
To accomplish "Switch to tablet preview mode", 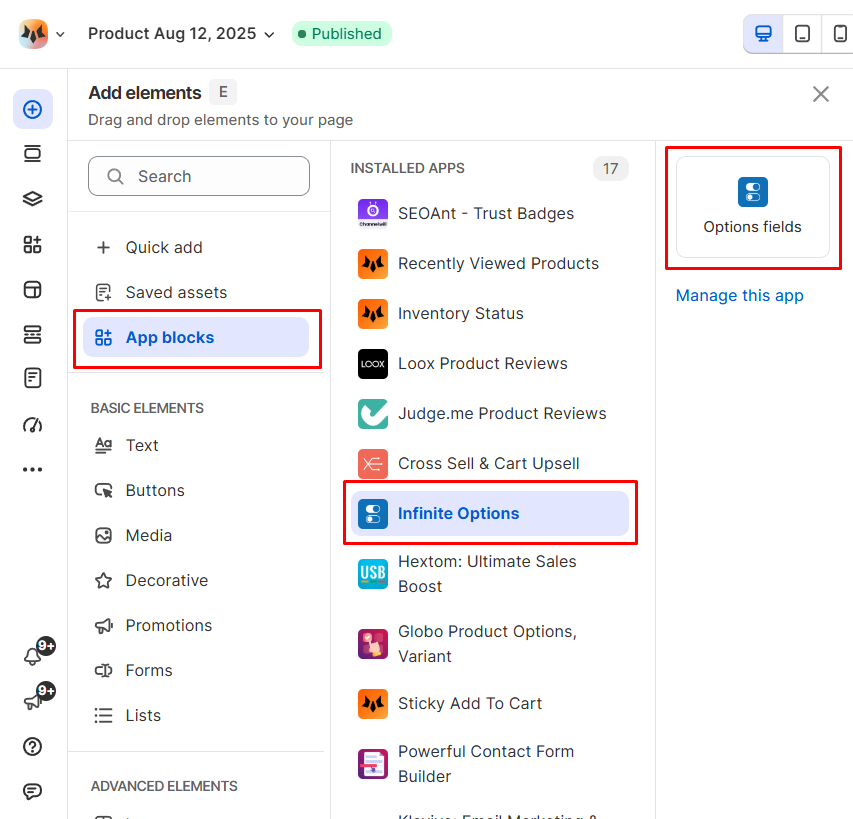I will (802, 34).
